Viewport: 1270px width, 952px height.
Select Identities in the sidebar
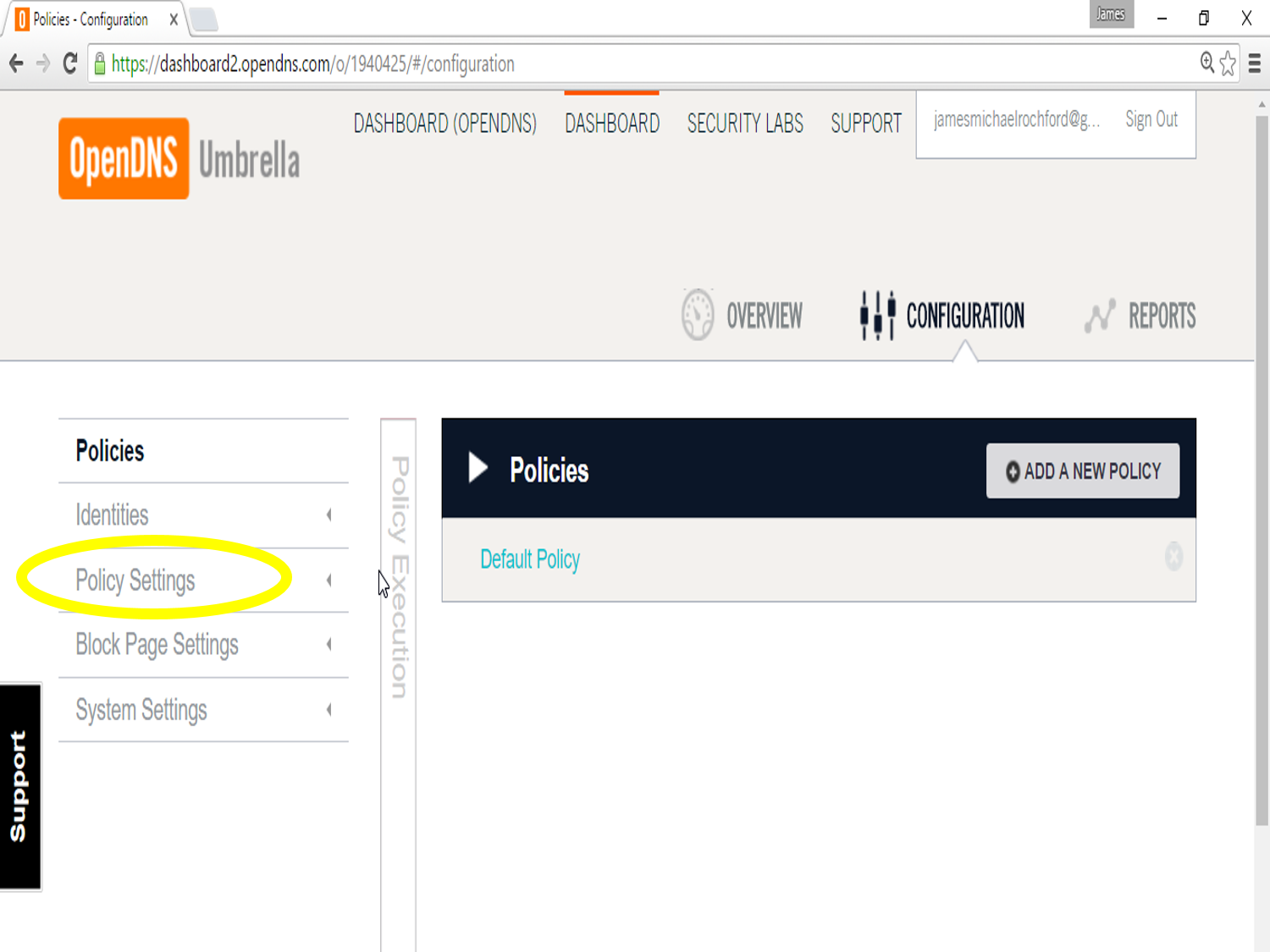click(x=112, y=515)
